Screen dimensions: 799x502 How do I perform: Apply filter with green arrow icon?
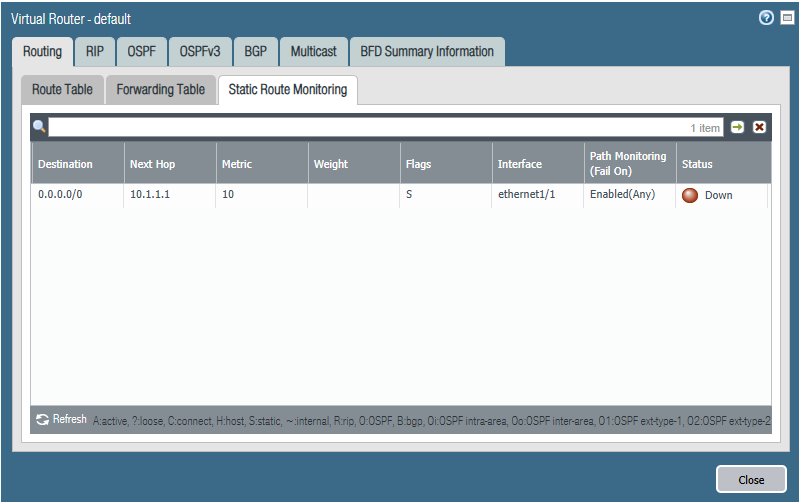tap(737, 127)
